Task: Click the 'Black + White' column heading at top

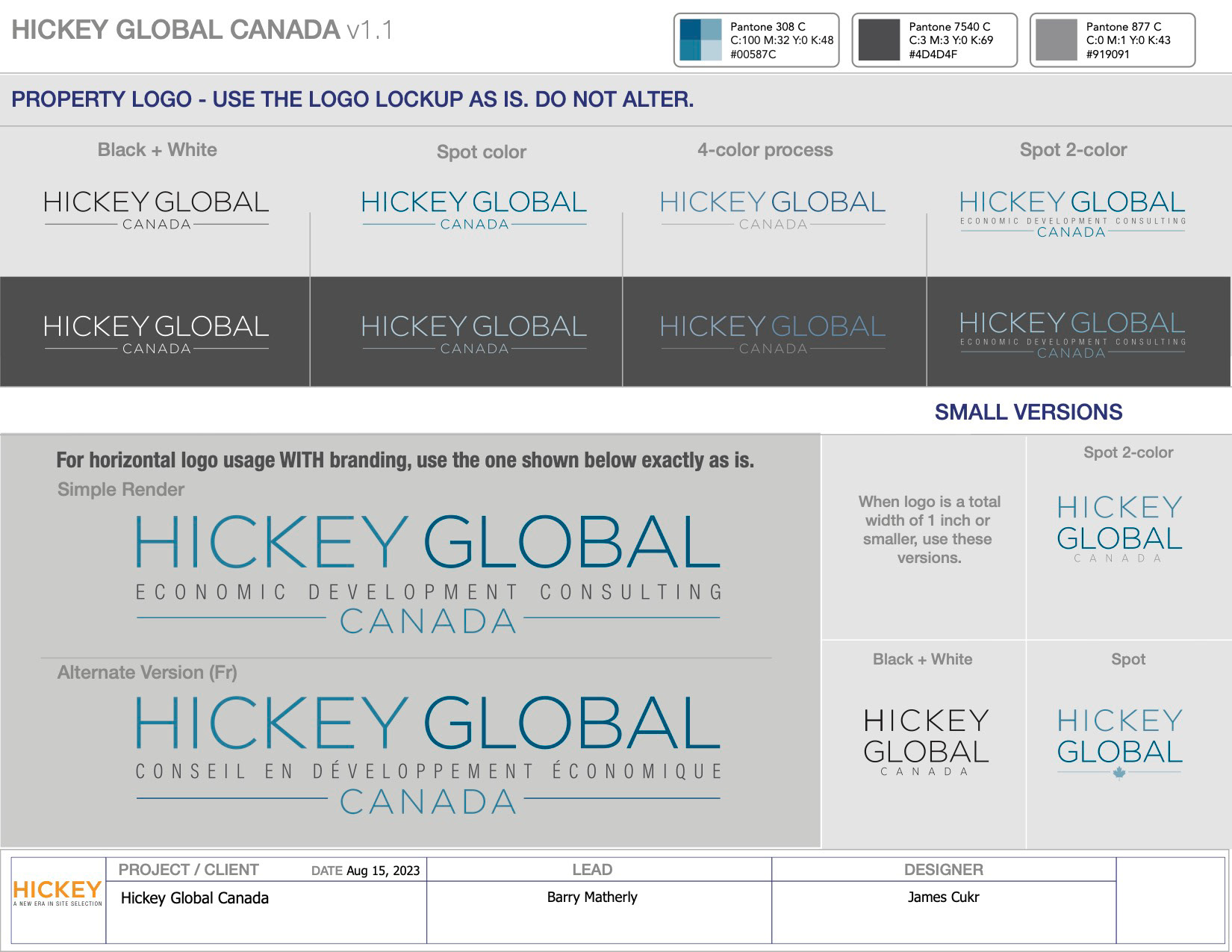Action: 157,149
